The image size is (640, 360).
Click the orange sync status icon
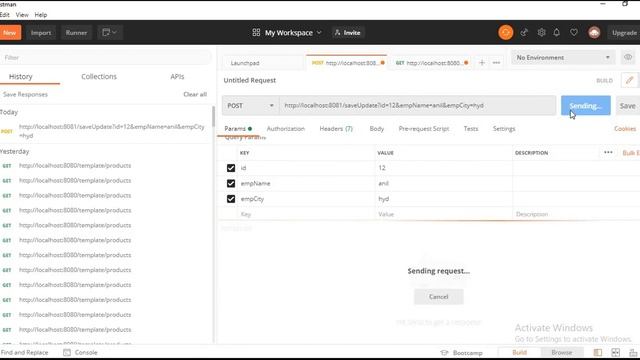tap(505, 32)
